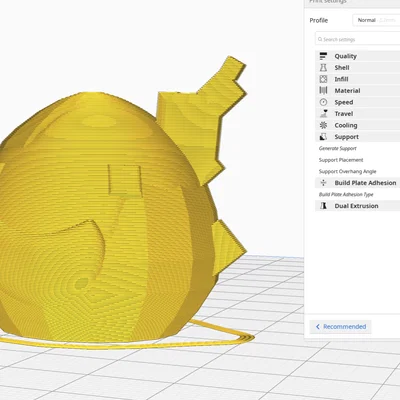Click the Travel category icon
Viewport: 400px width, 400px height.
click(323, 114)
